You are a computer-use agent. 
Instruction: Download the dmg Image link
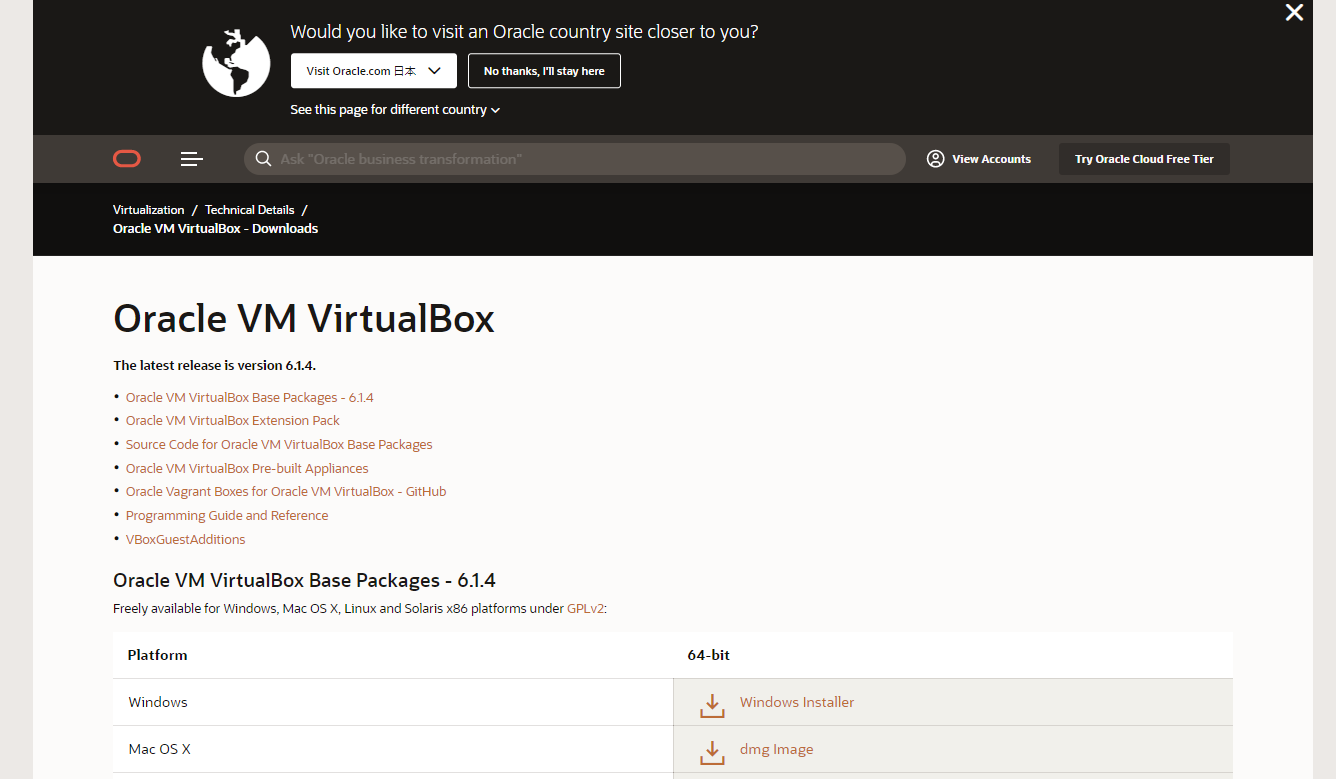776,749
